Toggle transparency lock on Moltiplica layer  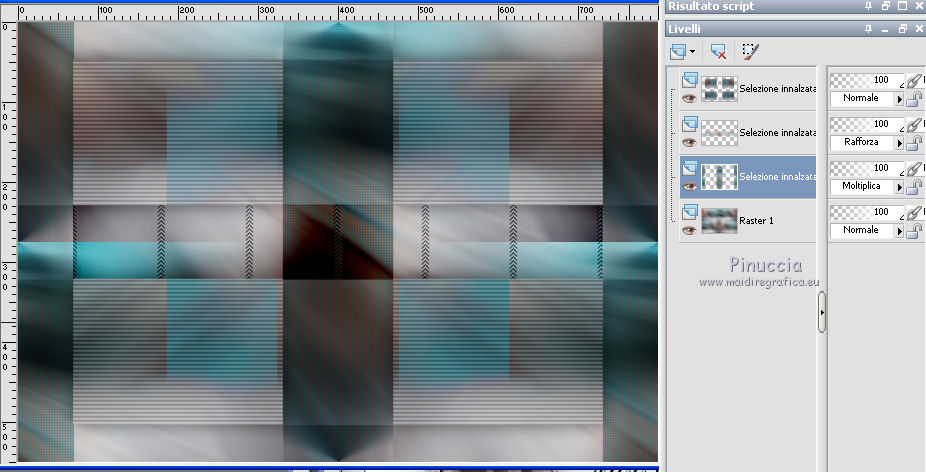coord(914,187)
